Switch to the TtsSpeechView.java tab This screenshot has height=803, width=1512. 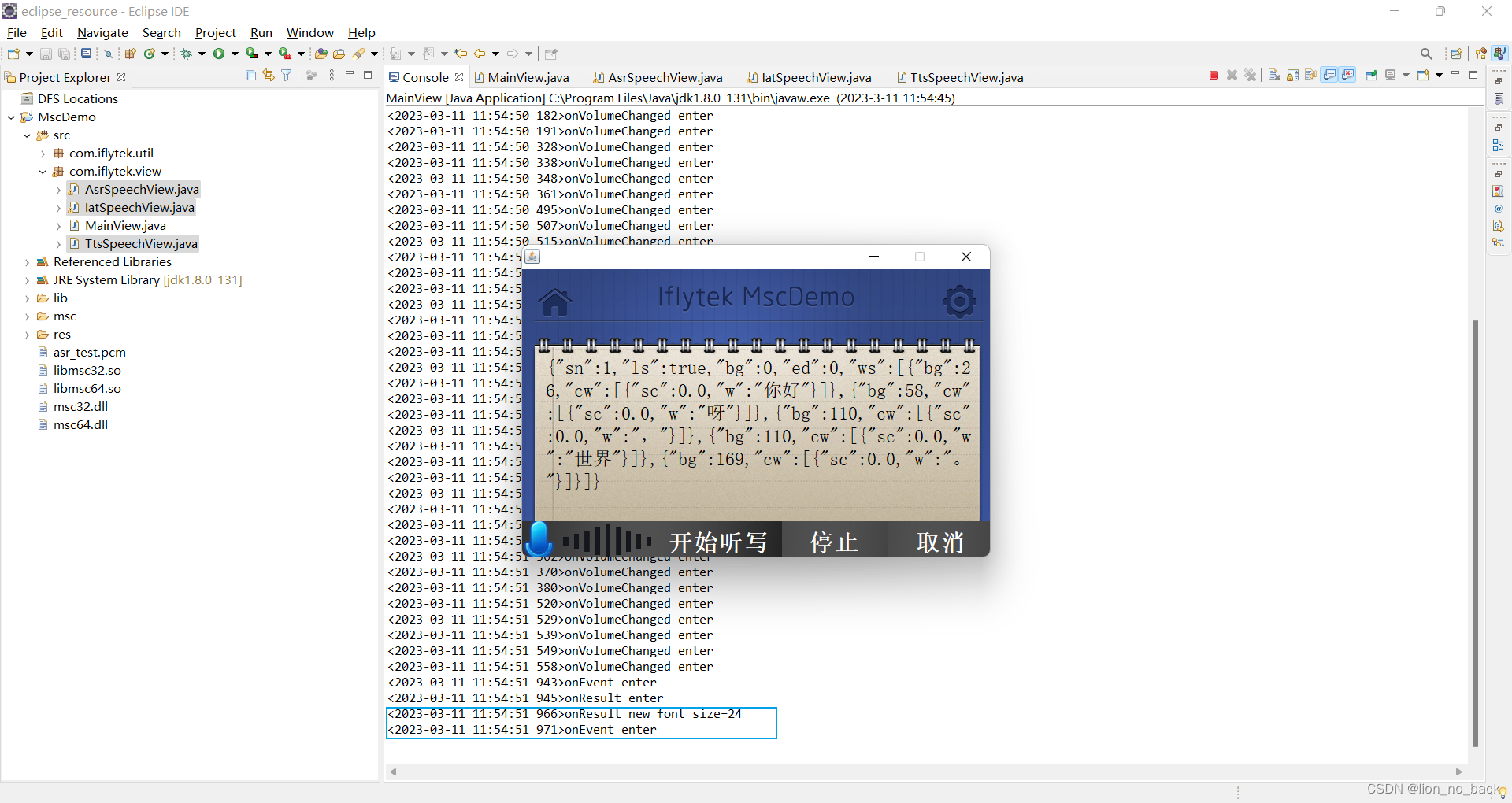(x=961, y=77)
